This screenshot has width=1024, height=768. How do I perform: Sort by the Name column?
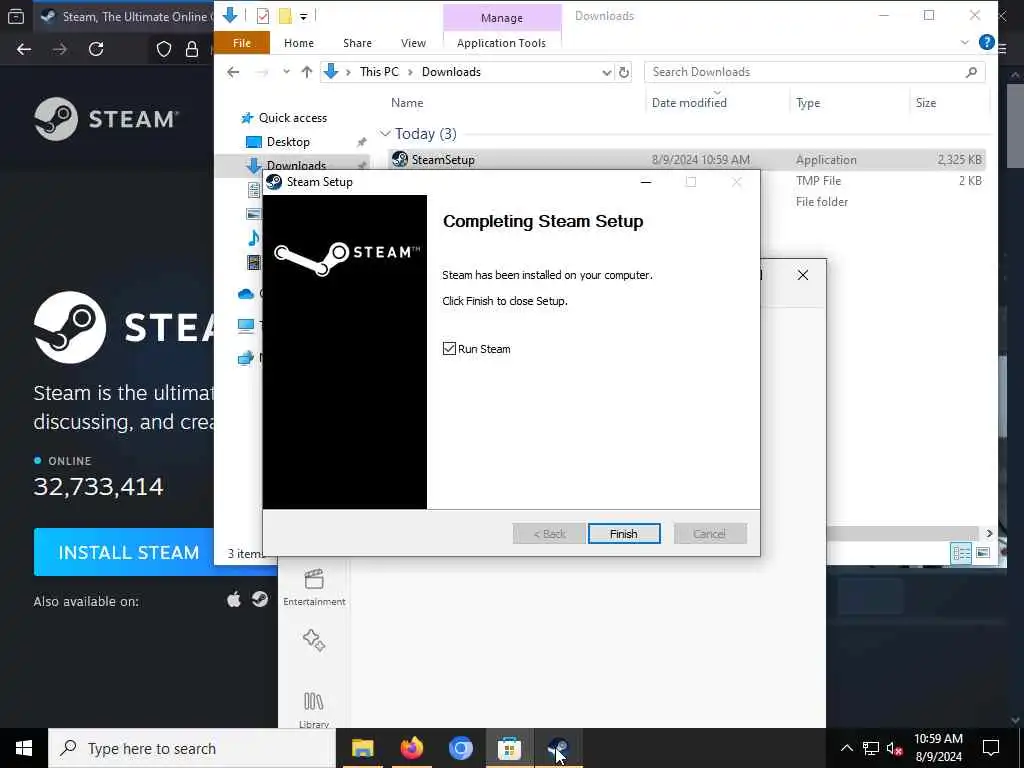click(407, 103)
